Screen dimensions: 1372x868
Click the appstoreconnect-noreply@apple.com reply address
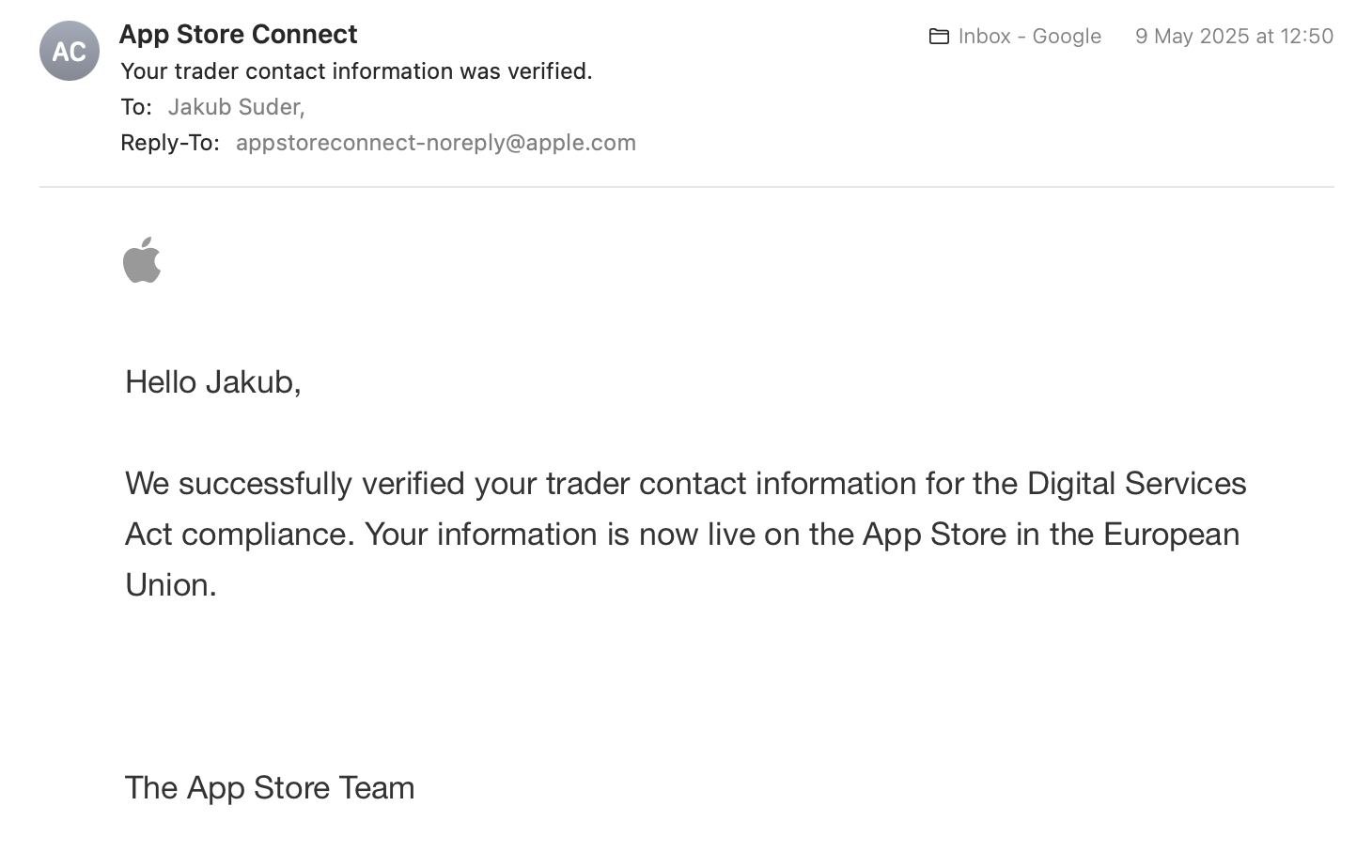[x=435, y=143]
